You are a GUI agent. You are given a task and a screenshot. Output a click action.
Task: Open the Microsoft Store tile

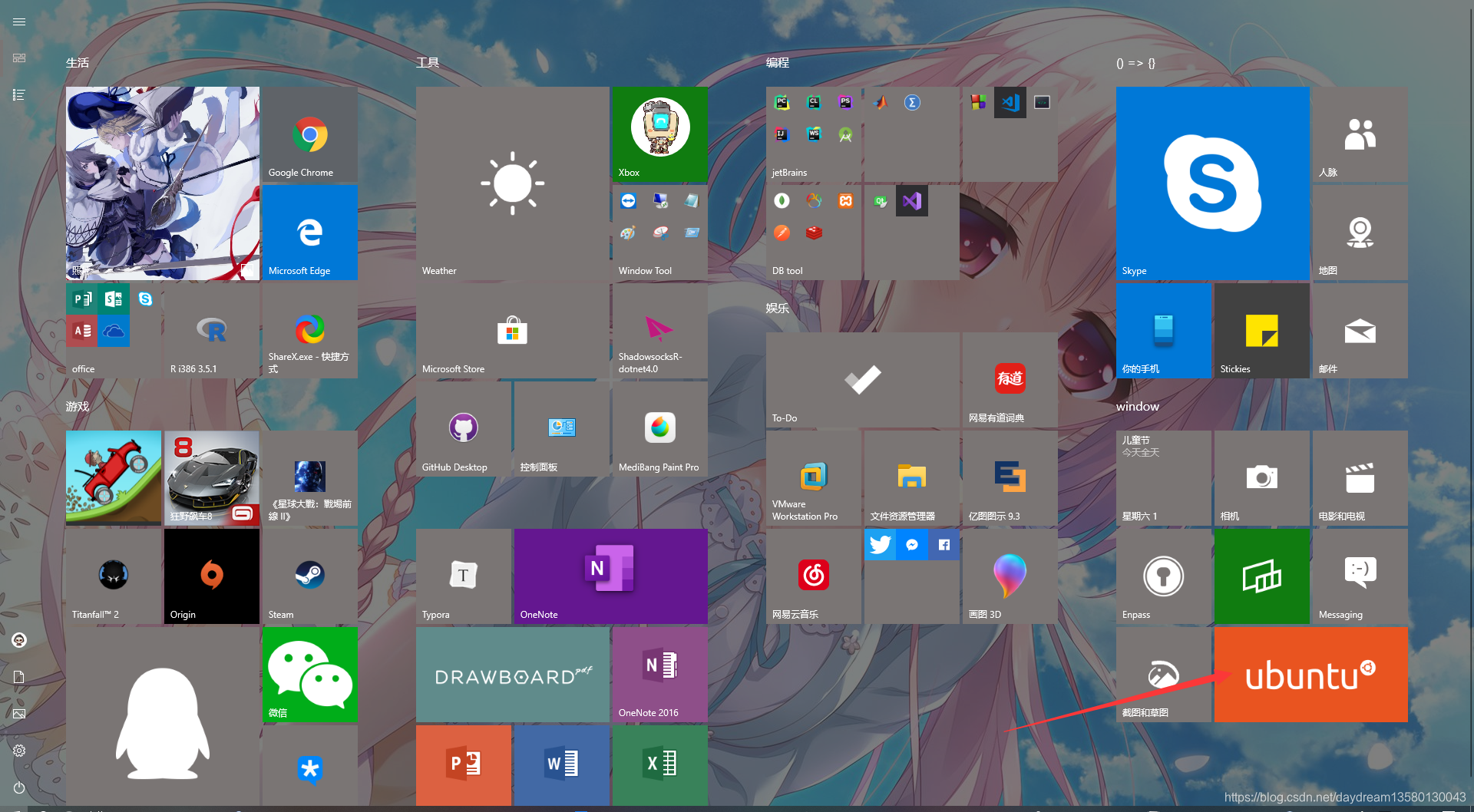[513, 331]
